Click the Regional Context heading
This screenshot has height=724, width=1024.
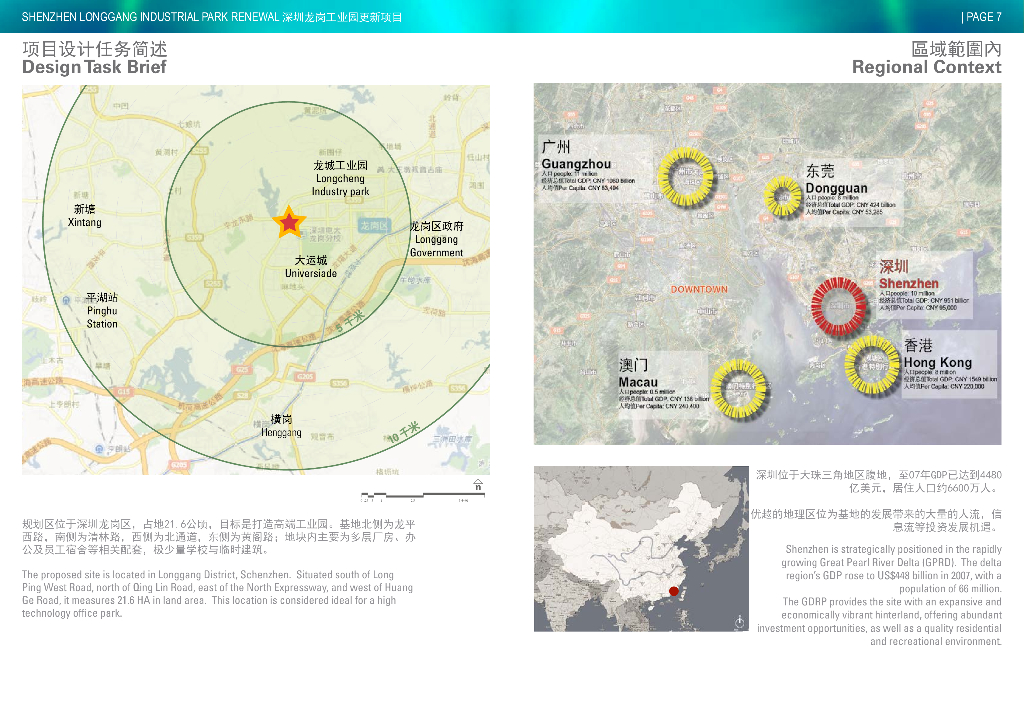(926, 67)
